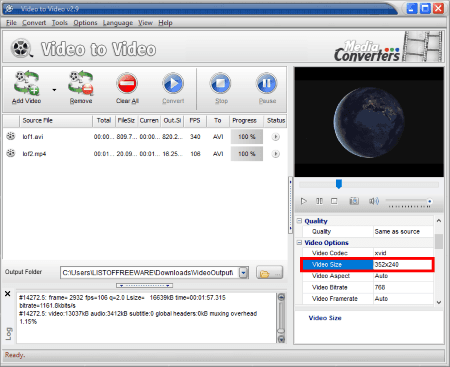This screenshot has width=450, height=367.
Task: Click the Video Aspect value Auto
Action: point(403,276)
